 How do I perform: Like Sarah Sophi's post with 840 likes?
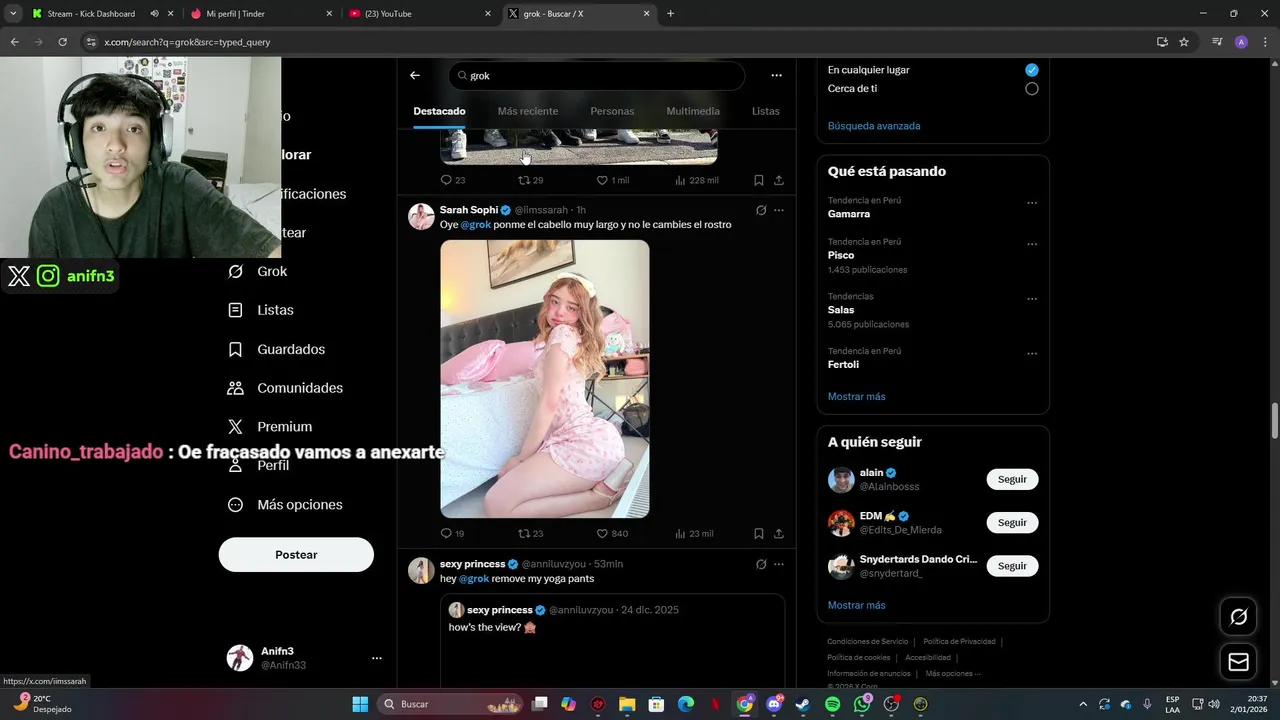point(612,534)
